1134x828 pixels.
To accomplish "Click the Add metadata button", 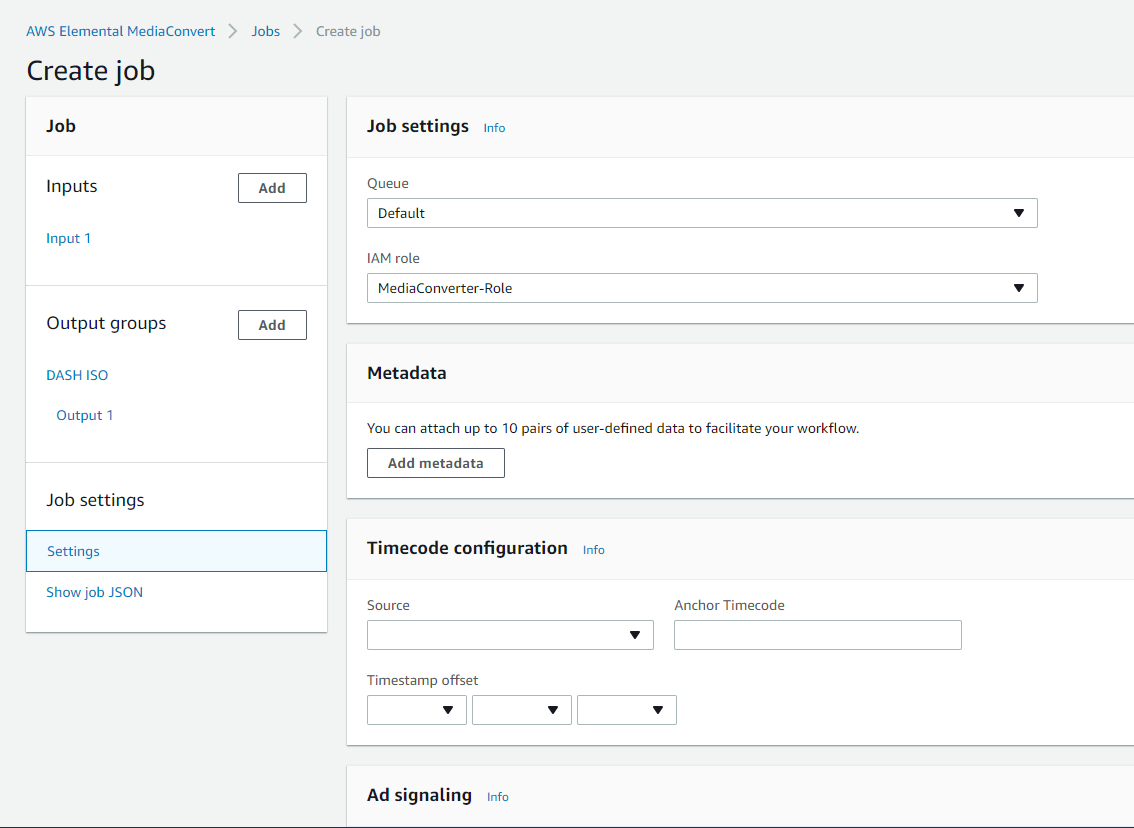I will click(x=435, y=463).
